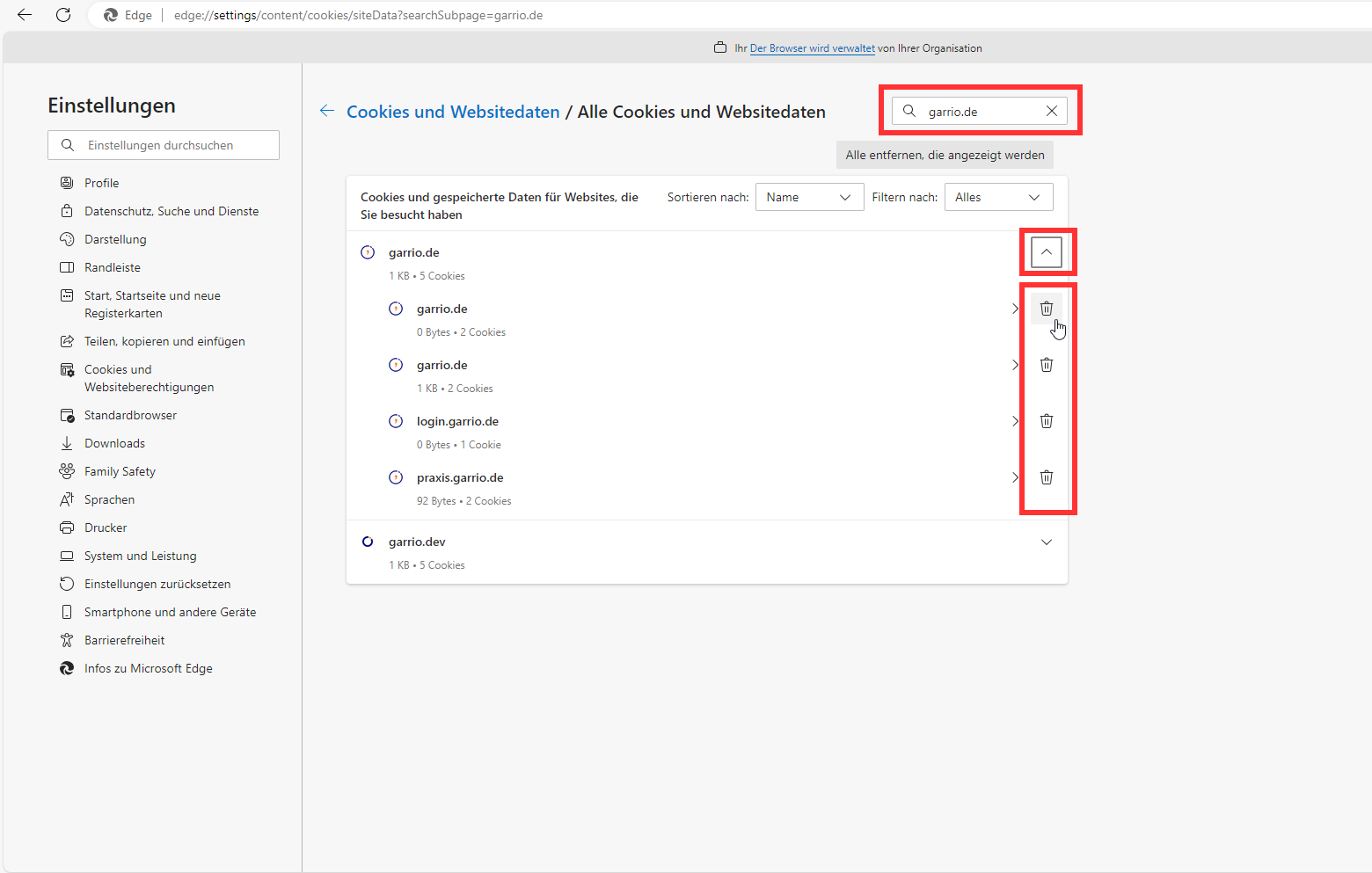Click favicon of praxis.garrio.de row
This screenshot has width=1372, height=873.
click(x=396, y=477)
